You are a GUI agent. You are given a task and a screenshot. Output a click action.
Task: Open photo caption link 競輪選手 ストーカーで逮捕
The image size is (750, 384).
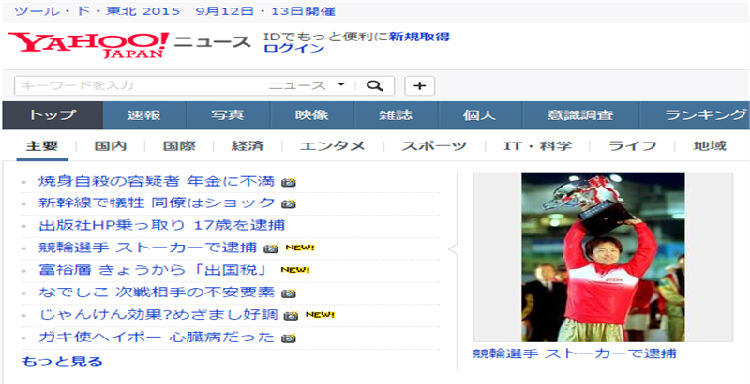click(x=574, y=354)
